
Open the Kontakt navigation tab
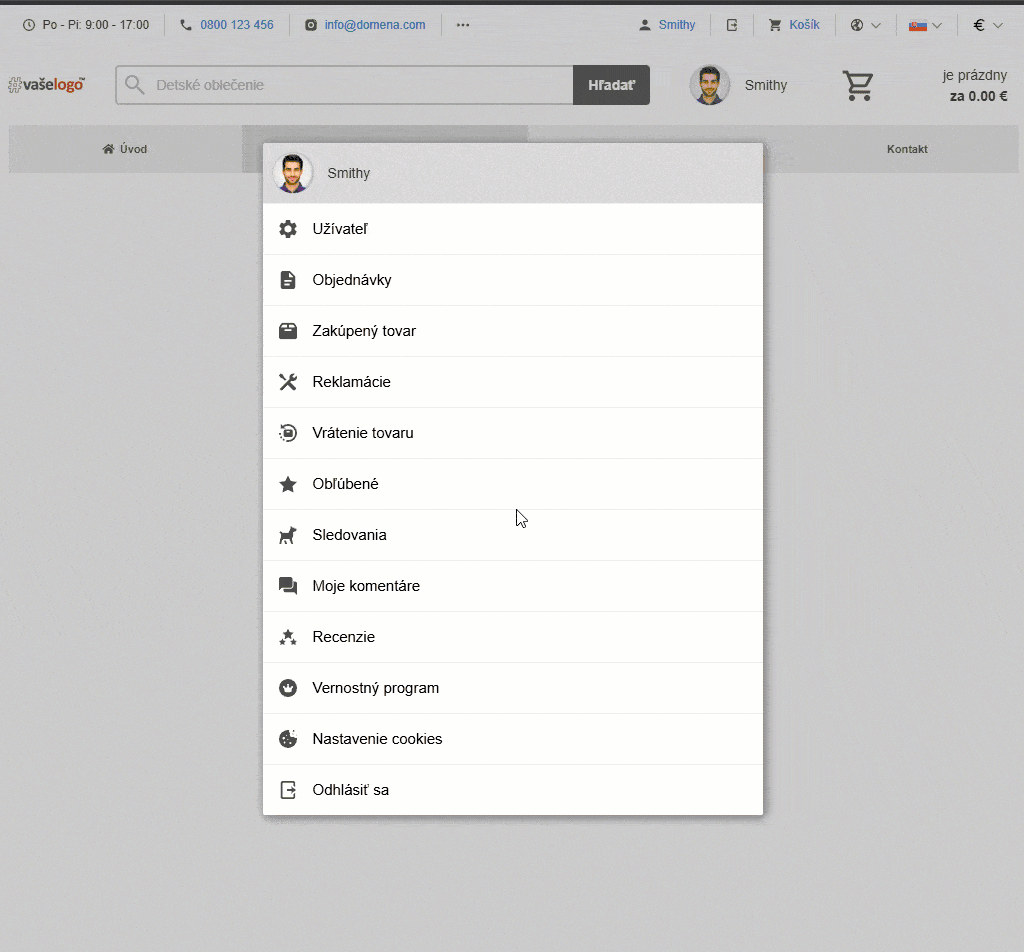point(907,149)
